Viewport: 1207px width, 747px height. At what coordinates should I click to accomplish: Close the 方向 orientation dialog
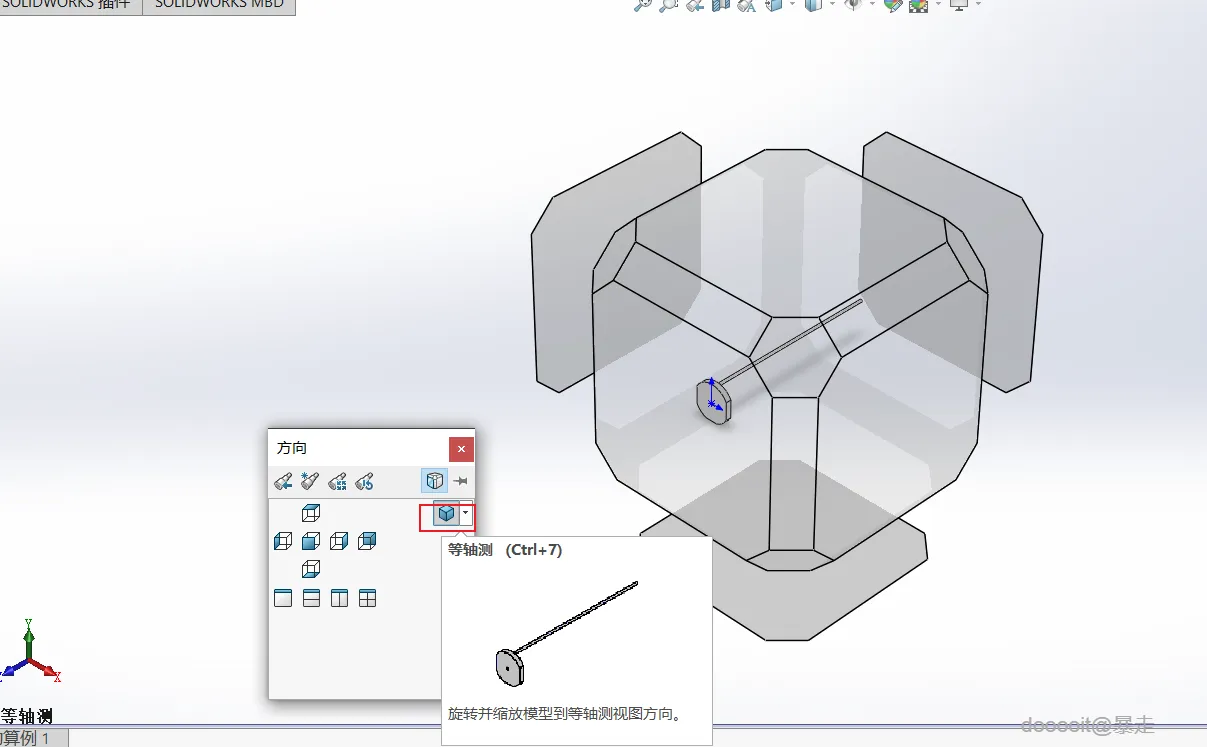coord(461,449)
